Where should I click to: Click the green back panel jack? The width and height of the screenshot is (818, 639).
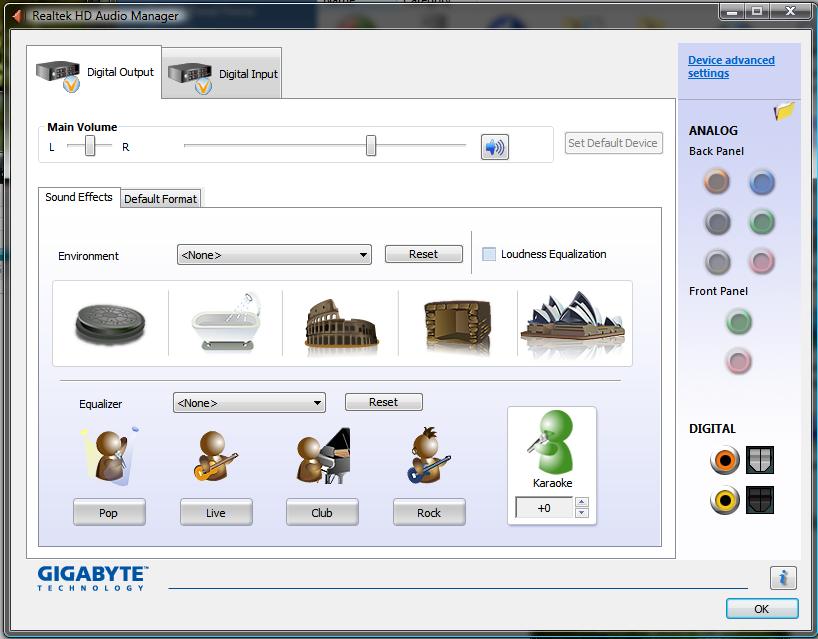pyautogui.click(x=762, y=222)
